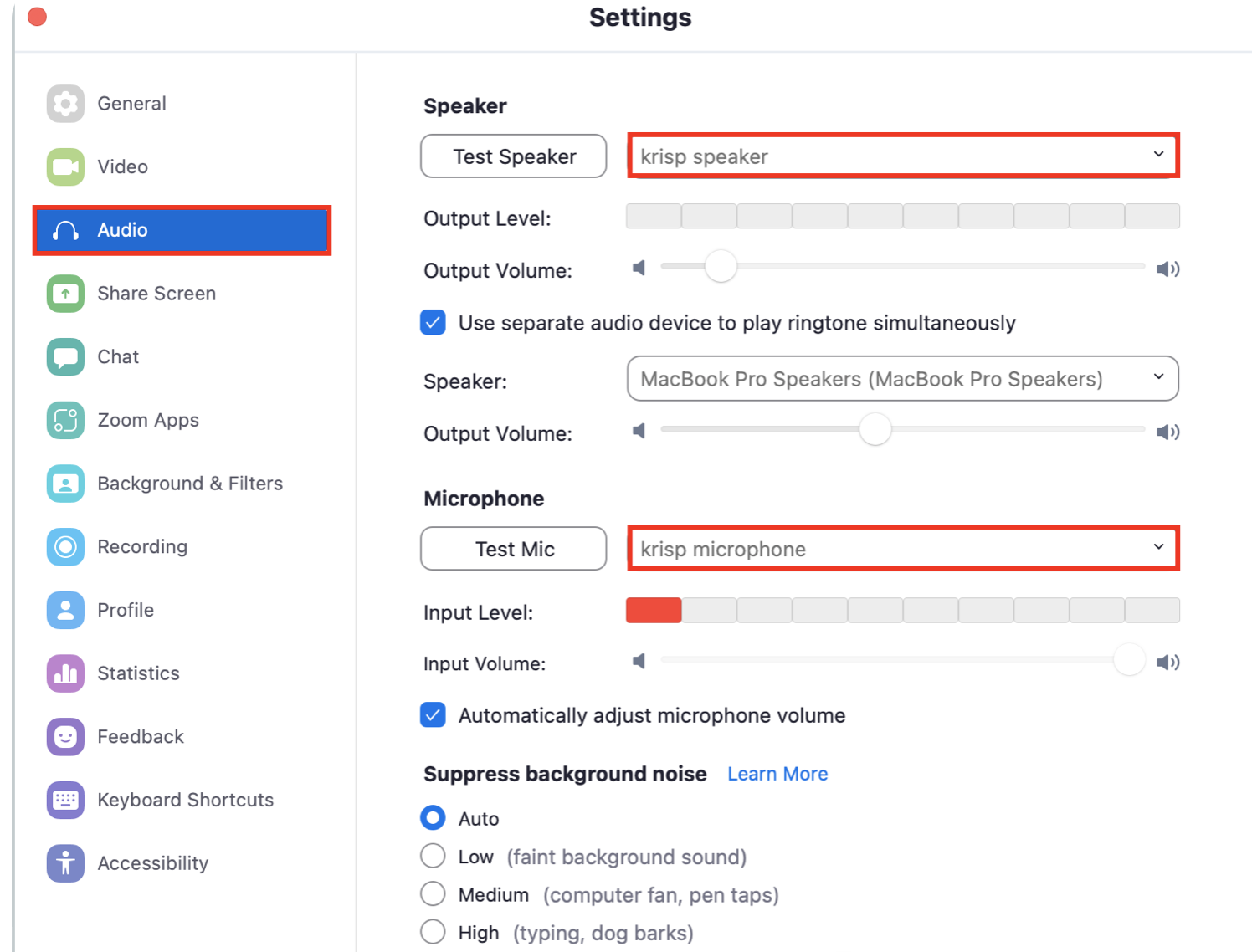Select the Chat settings icon

pos(65,357)
